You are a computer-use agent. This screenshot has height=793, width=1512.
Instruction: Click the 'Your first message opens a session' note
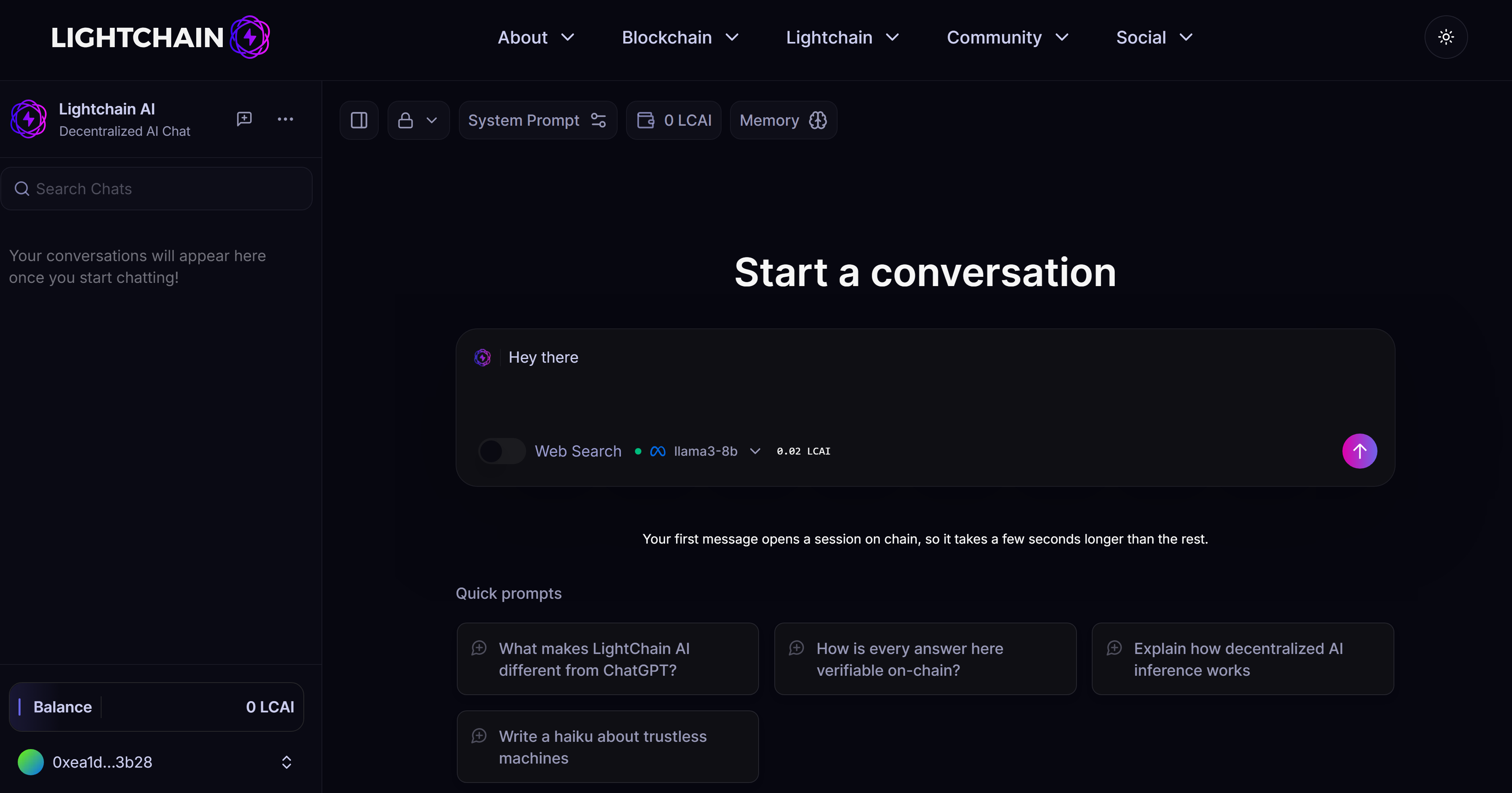[925, 539]
